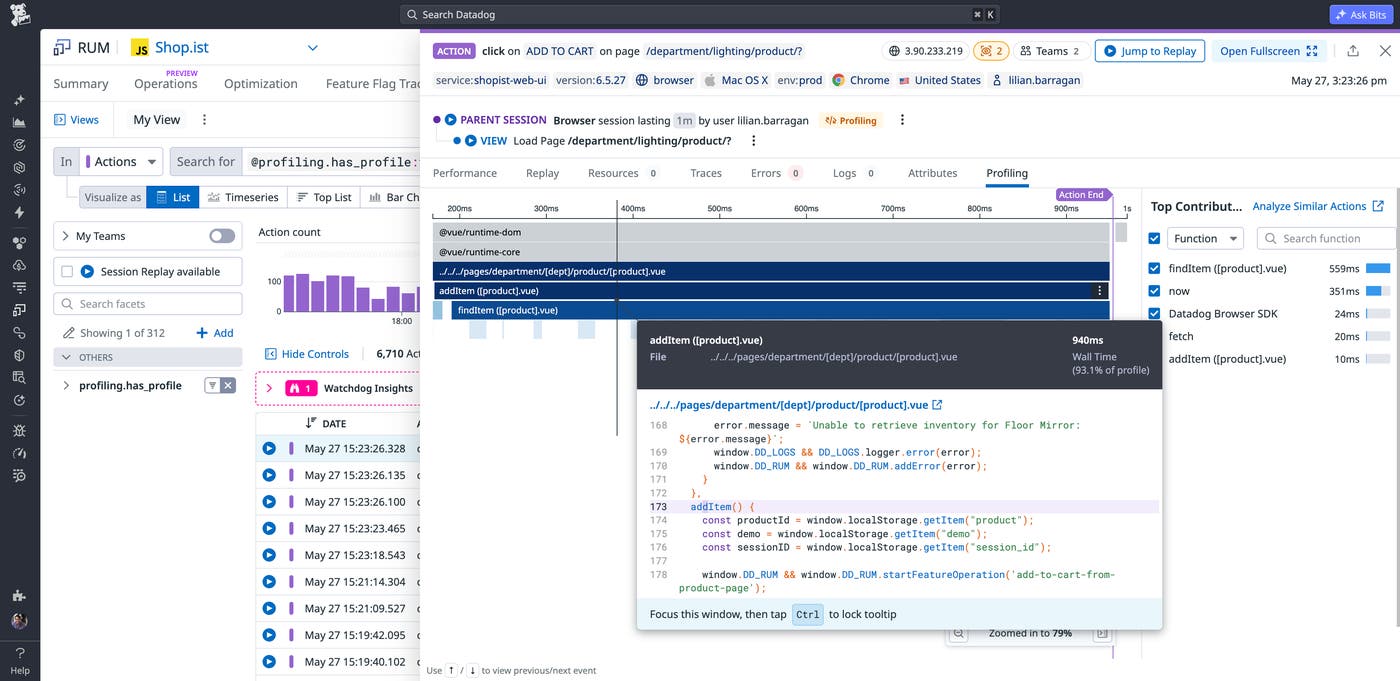Viewport: 1400px width, 681px height.
Task: Click the magnifier in the Search Datadog bar
Action: click(413, 15)
